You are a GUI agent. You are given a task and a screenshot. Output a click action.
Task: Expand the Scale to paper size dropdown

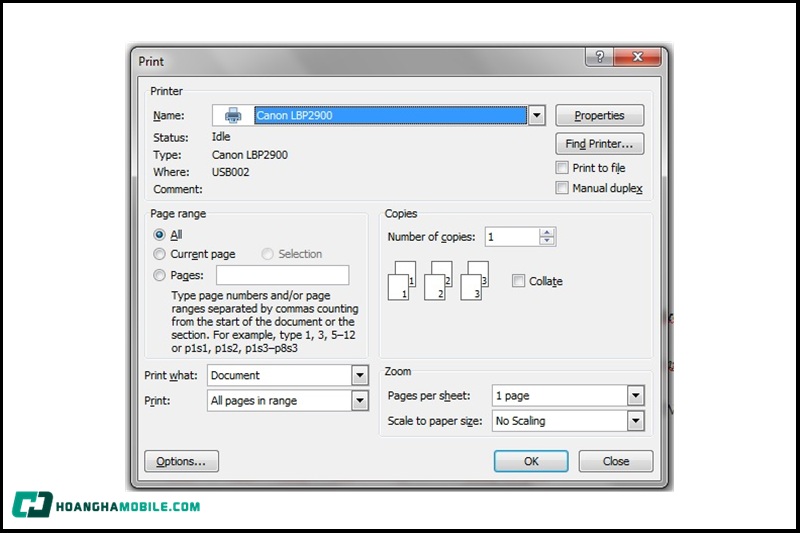pyautogui.click(x=636, y=421)
